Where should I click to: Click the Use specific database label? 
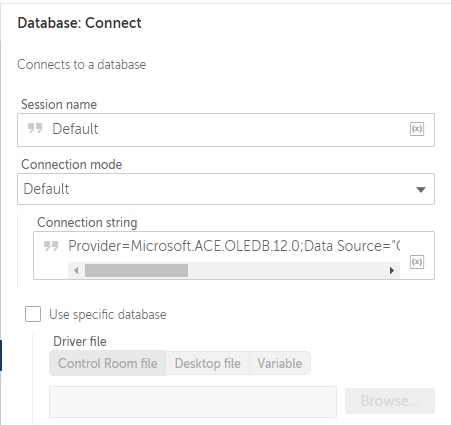(108, 314)
